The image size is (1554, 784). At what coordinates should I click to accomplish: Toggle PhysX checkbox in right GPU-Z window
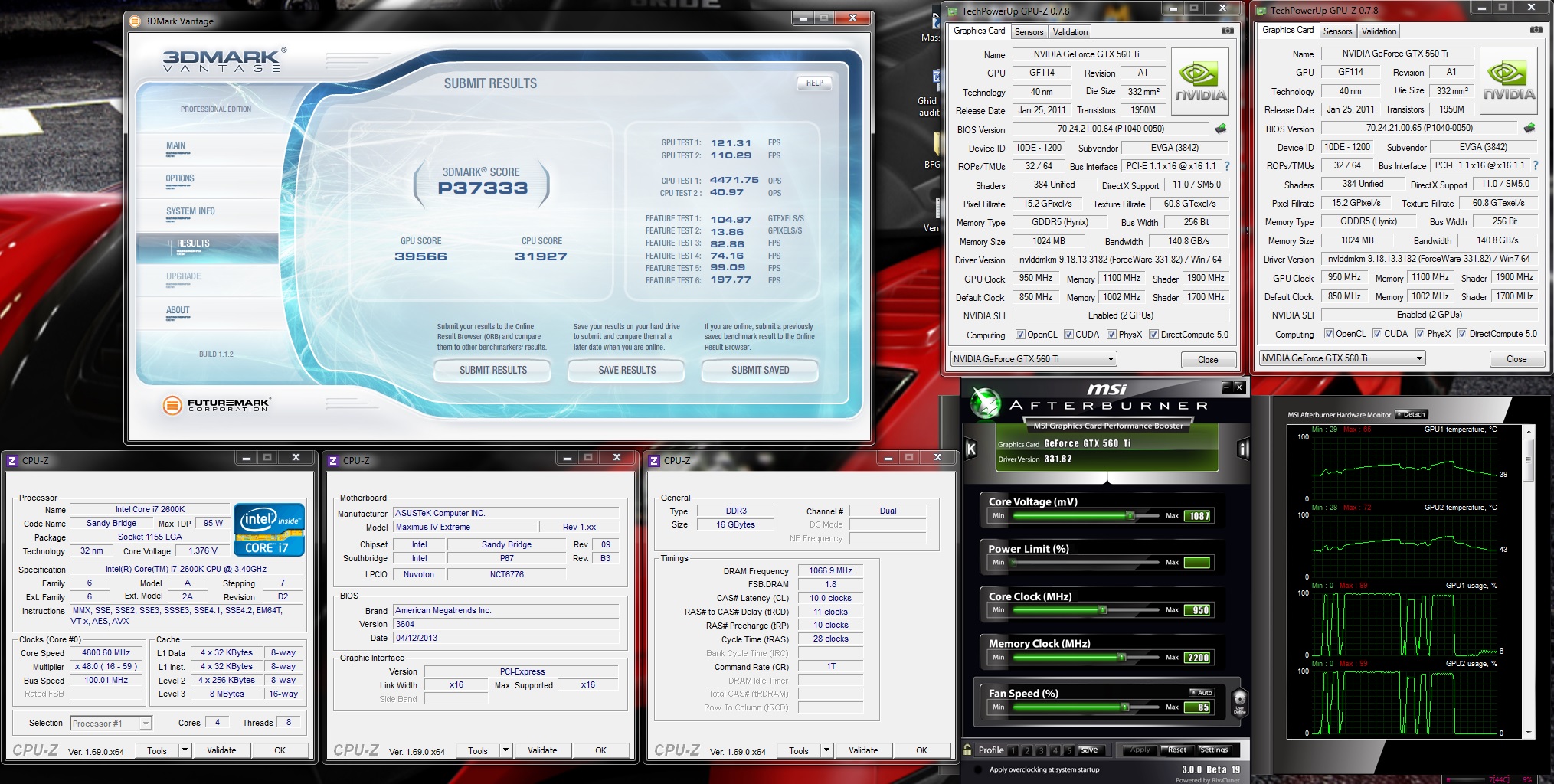tap(1420, 334)
